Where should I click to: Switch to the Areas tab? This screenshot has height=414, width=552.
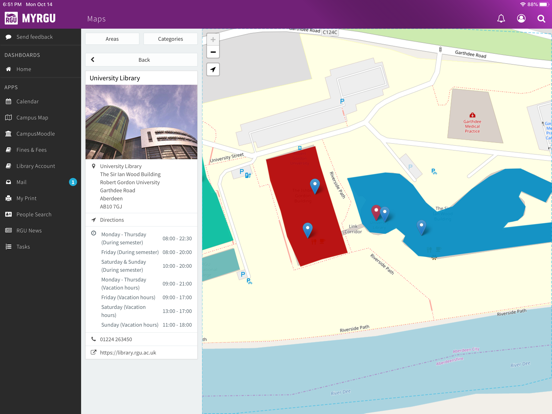pyautogui.click(x=112, y=39)
